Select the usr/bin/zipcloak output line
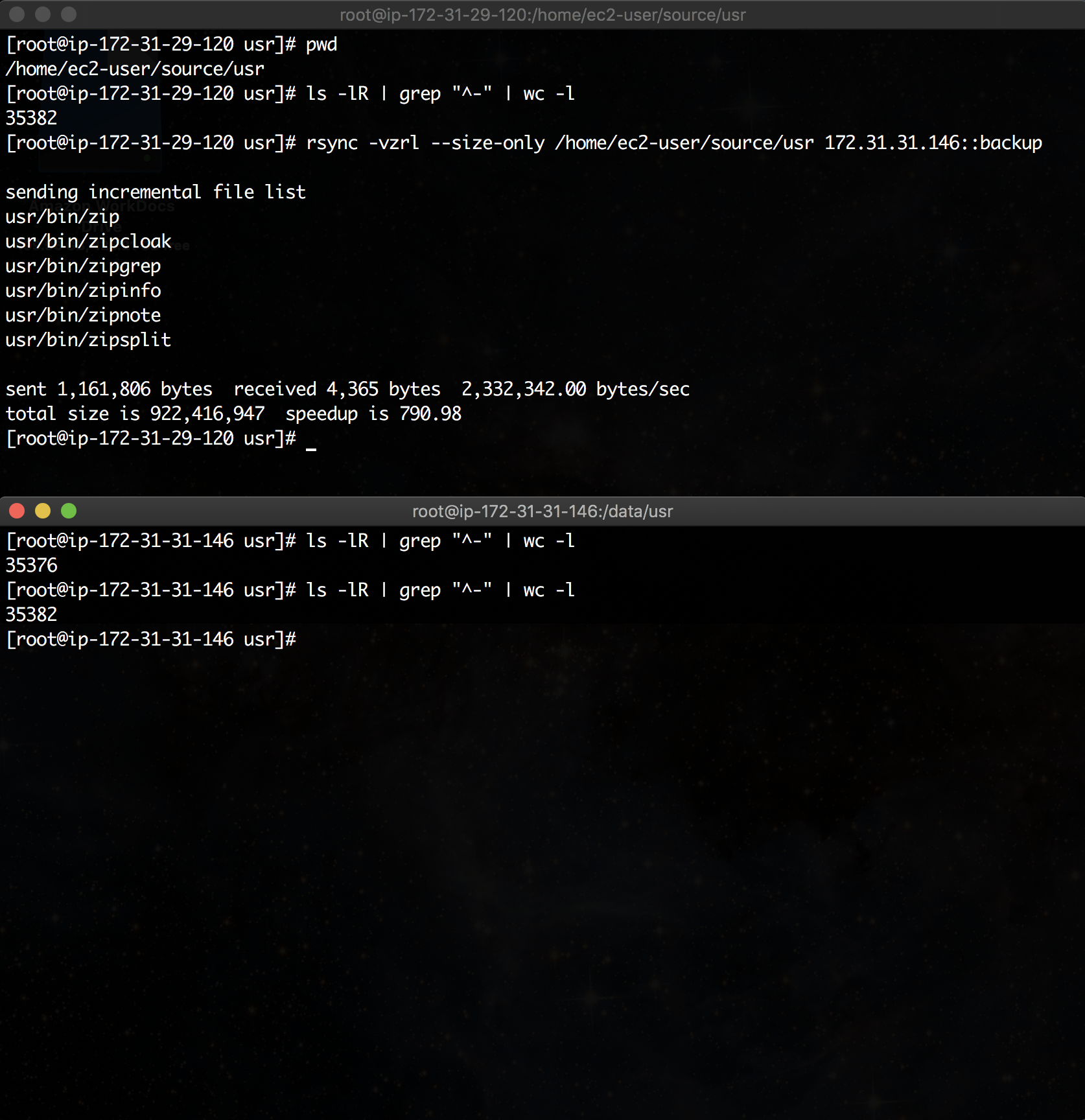The width and height of the screenshot is (1085, 1120). pyautogui.click(x=88, y=242)
